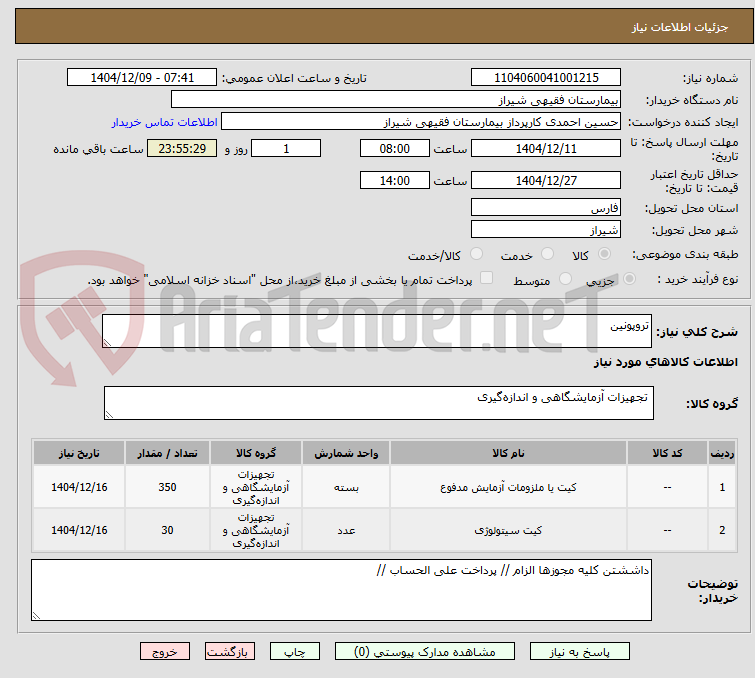Click row number 2 cell

pos(722,530)
